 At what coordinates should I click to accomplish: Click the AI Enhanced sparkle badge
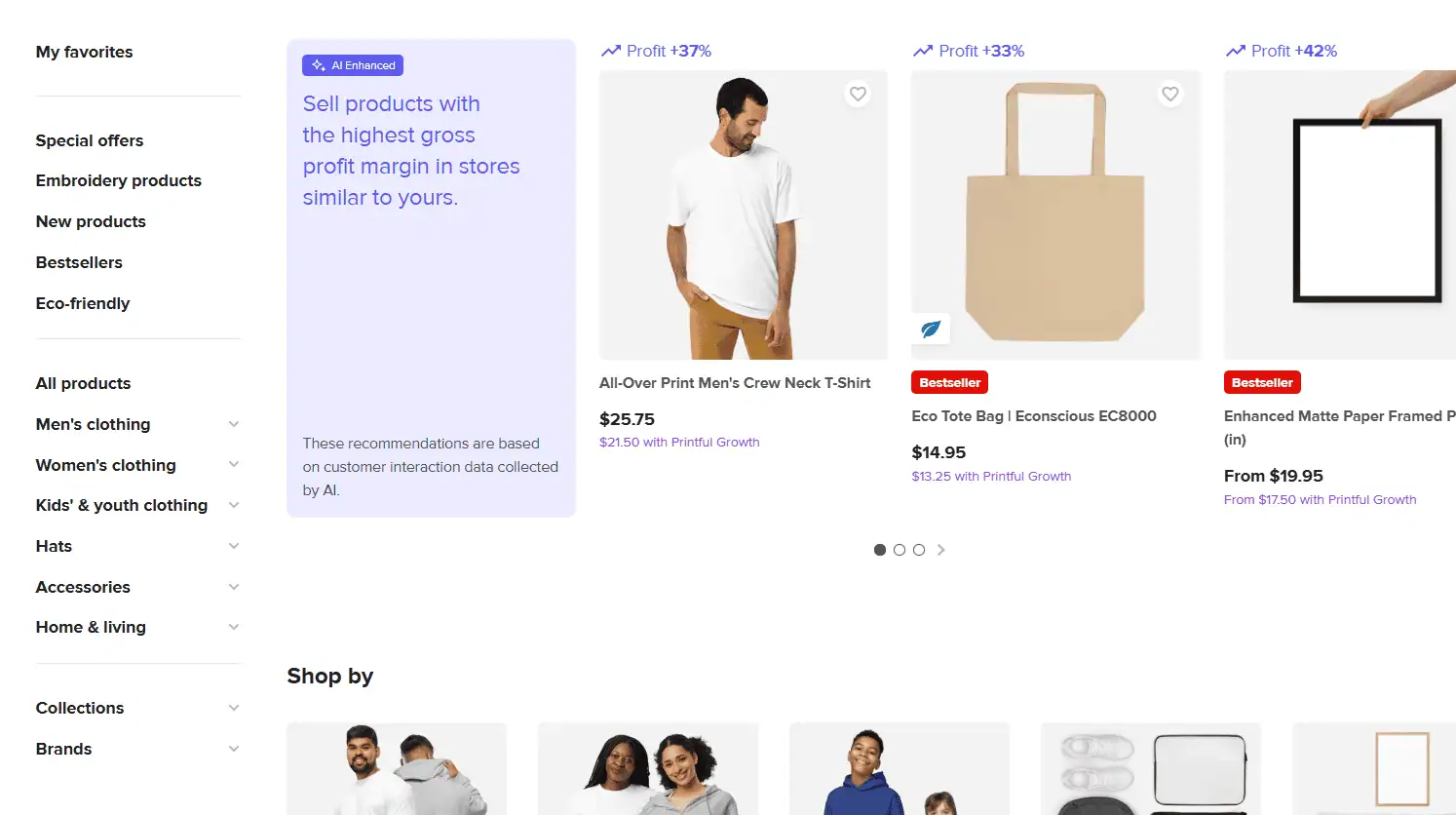pos(353,65)
